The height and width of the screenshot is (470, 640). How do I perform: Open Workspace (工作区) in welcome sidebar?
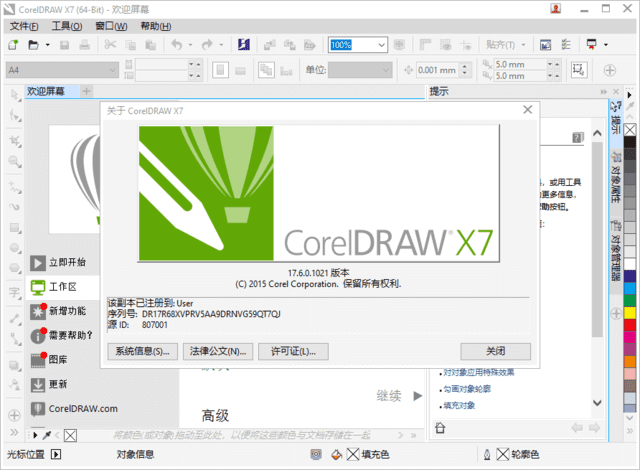click(x=63, y=287)
